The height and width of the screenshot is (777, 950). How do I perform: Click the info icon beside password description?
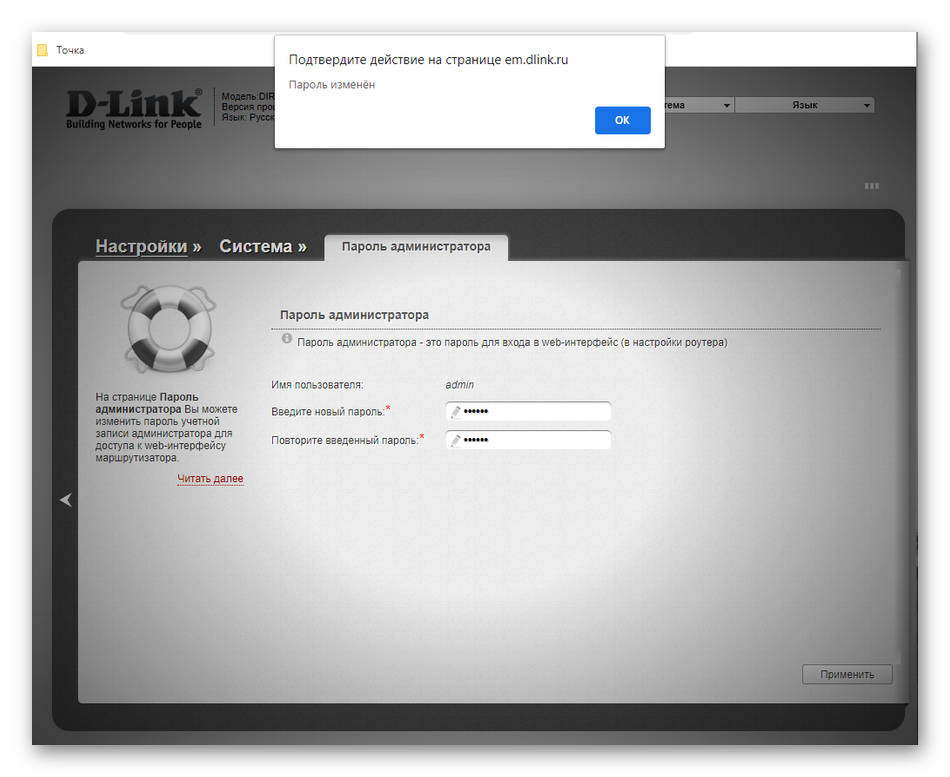(x=287, y=341)
